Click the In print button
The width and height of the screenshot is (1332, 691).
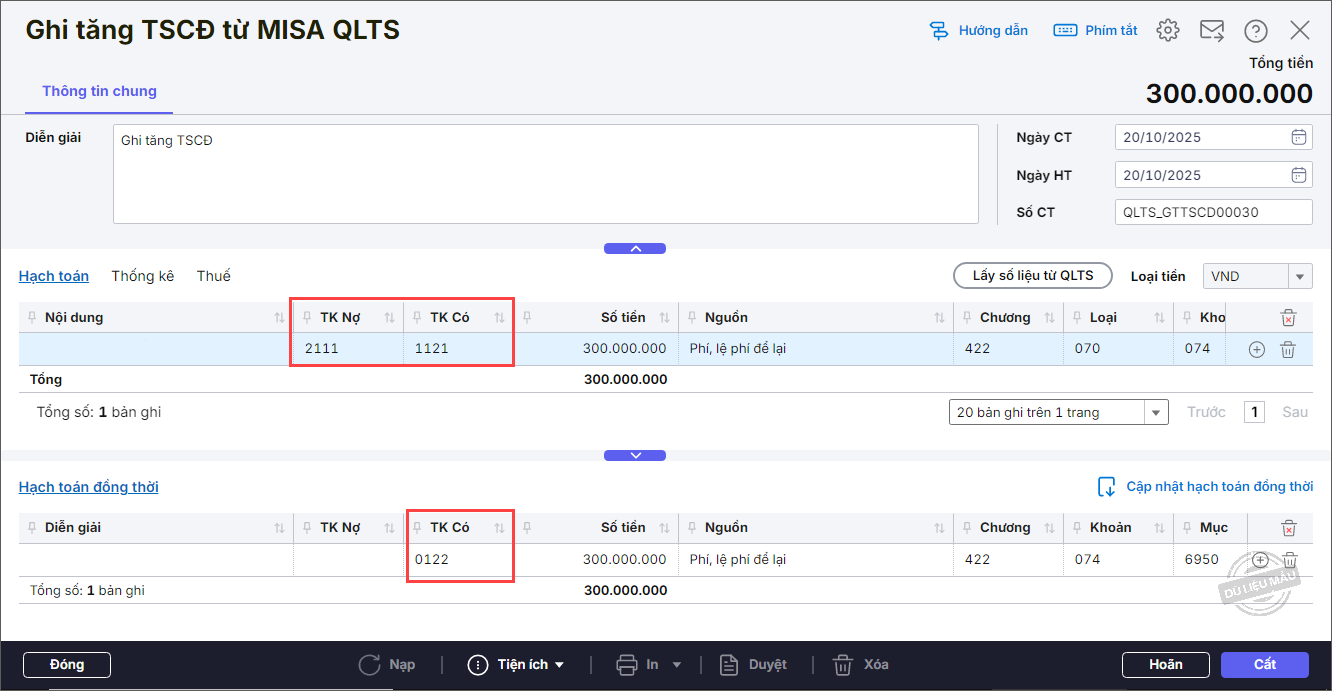click(x=638, y=665)
